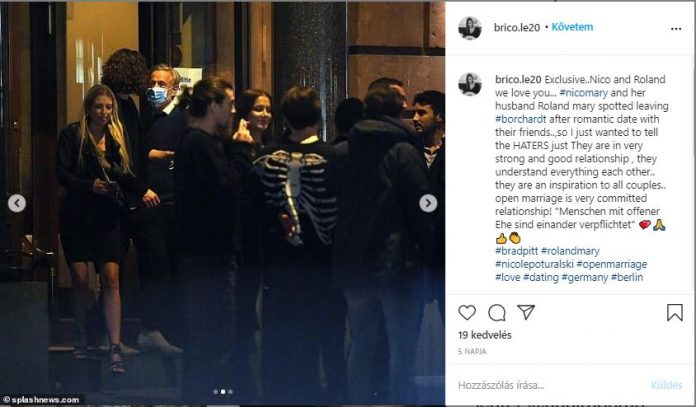Select the third carousel dot indicator
The image size is (696, 407).
[230, 391]
